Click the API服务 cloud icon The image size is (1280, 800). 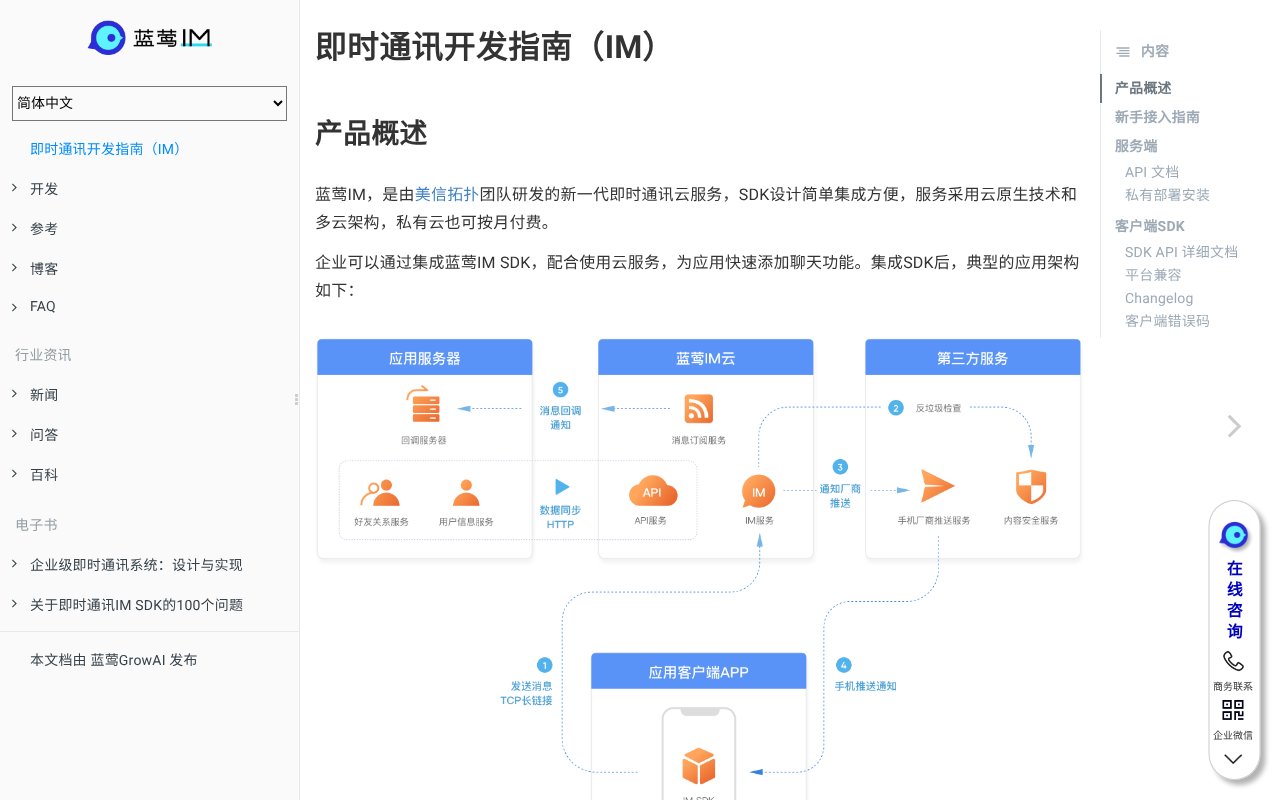click(652, 492)
